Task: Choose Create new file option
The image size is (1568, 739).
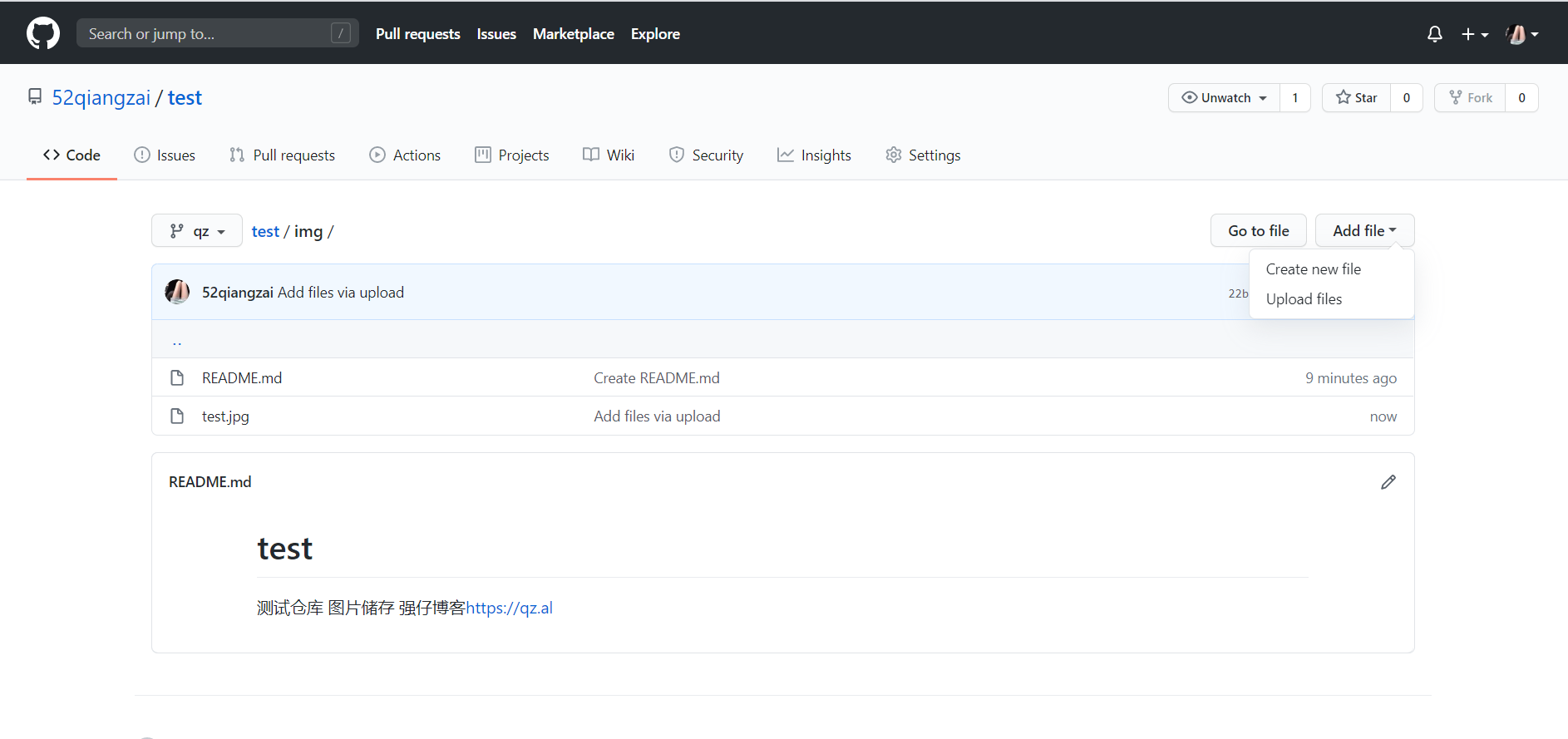Action: click(x=1313, y=269)
